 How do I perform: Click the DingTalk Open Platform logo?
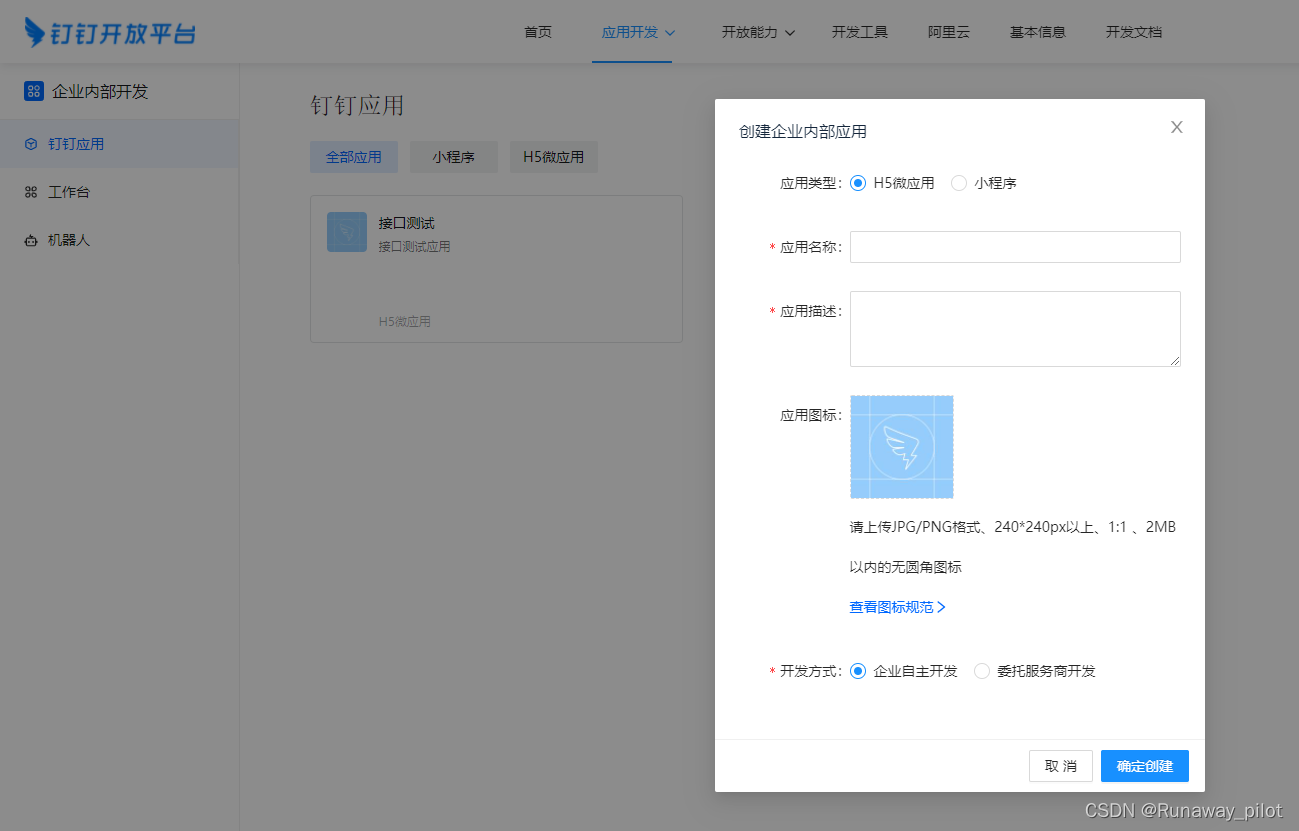[x=110, y=32]
